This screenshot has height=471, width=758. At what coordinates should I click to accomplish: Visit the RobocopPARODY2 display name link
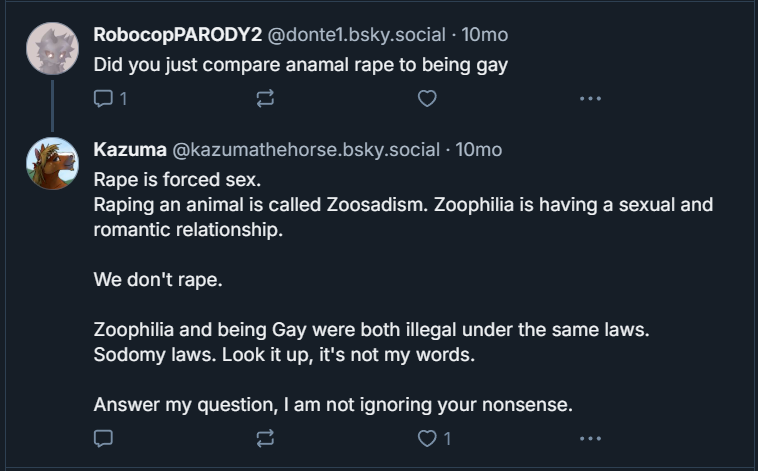coord(177,34)
